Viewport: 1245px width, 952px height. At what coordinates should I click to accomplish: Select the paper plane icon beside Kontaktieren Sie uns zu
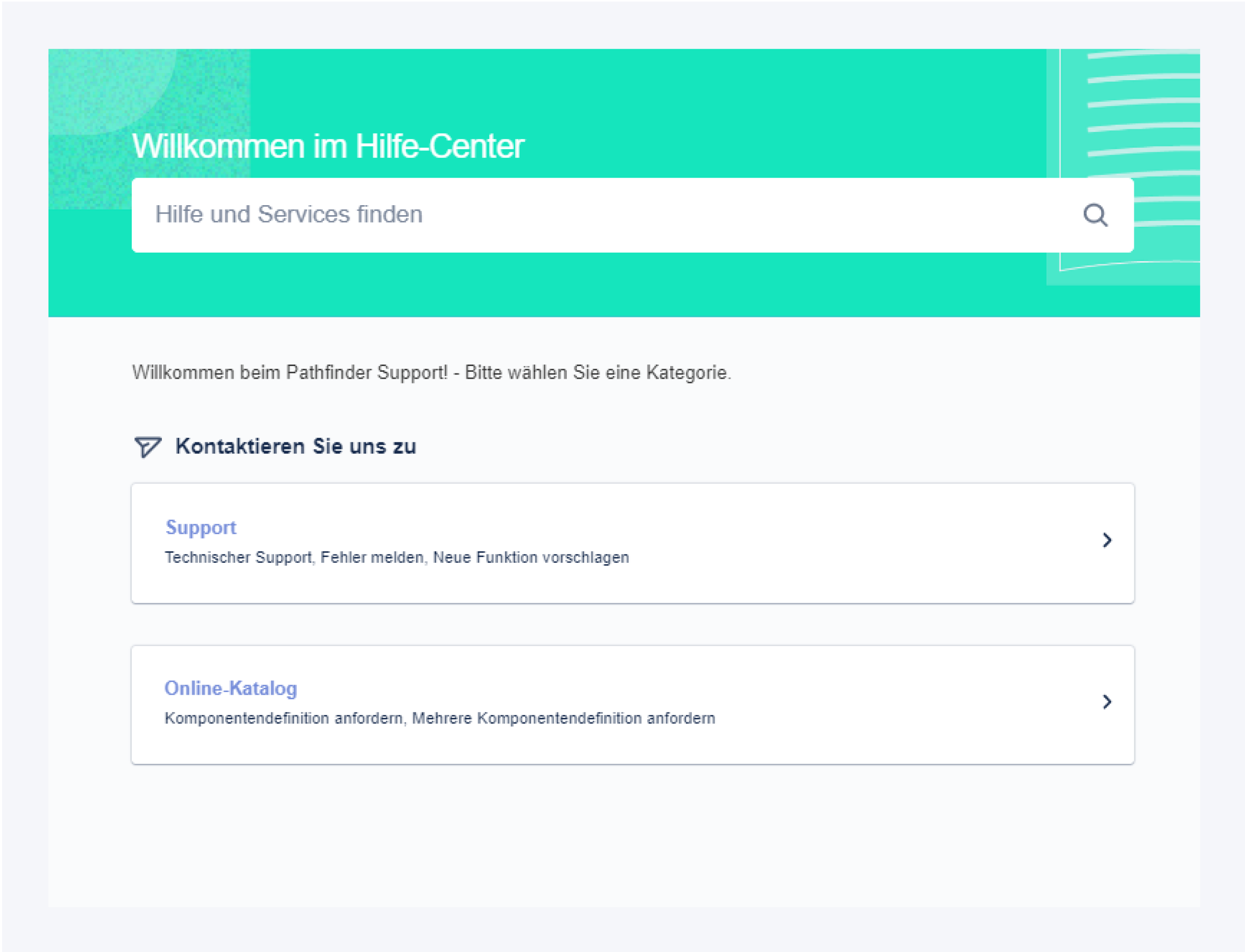pos(147,447)
